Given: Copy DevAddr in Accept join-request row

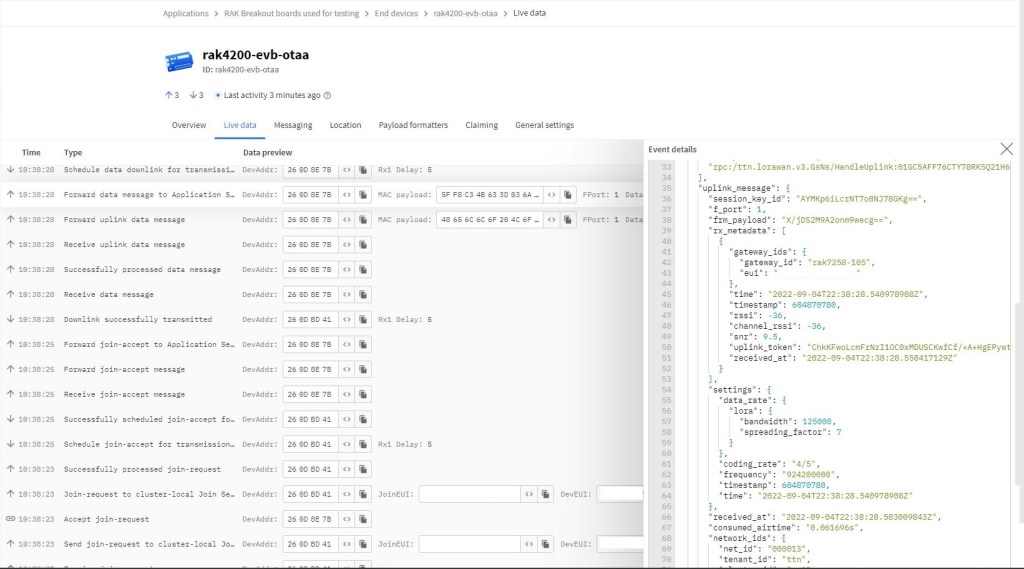Looking at the screenshot, I should [363, 519].
